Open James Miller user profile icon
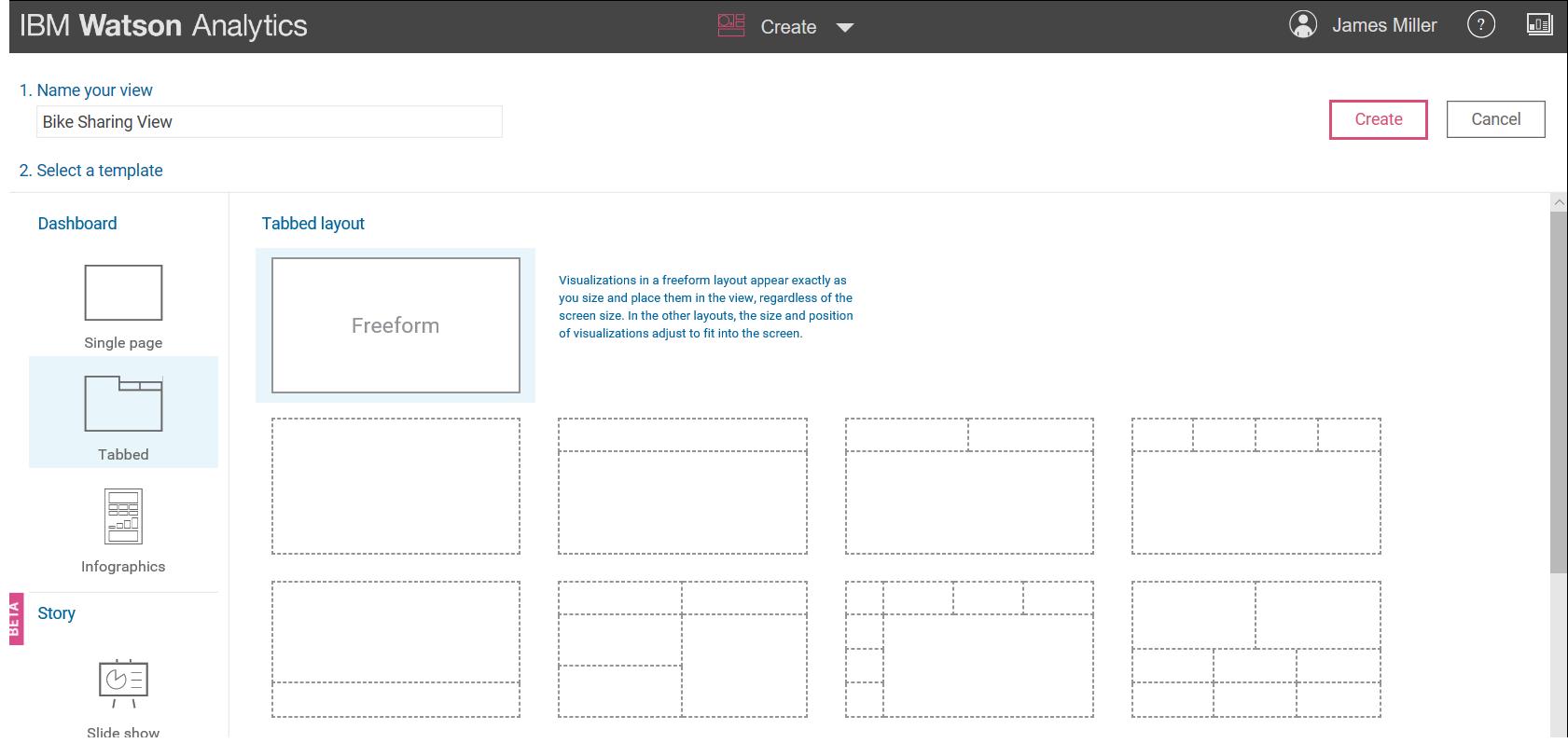This screenshot has height=743, width=1568. point(1303,24)
